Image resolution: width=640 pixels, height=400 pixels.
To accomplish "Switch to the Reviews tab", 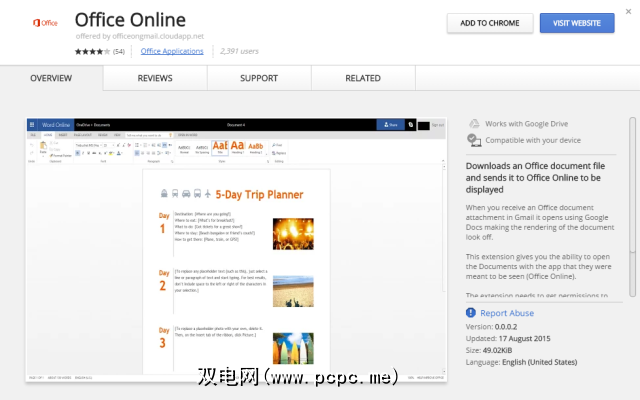I will [x=155, y=78].
